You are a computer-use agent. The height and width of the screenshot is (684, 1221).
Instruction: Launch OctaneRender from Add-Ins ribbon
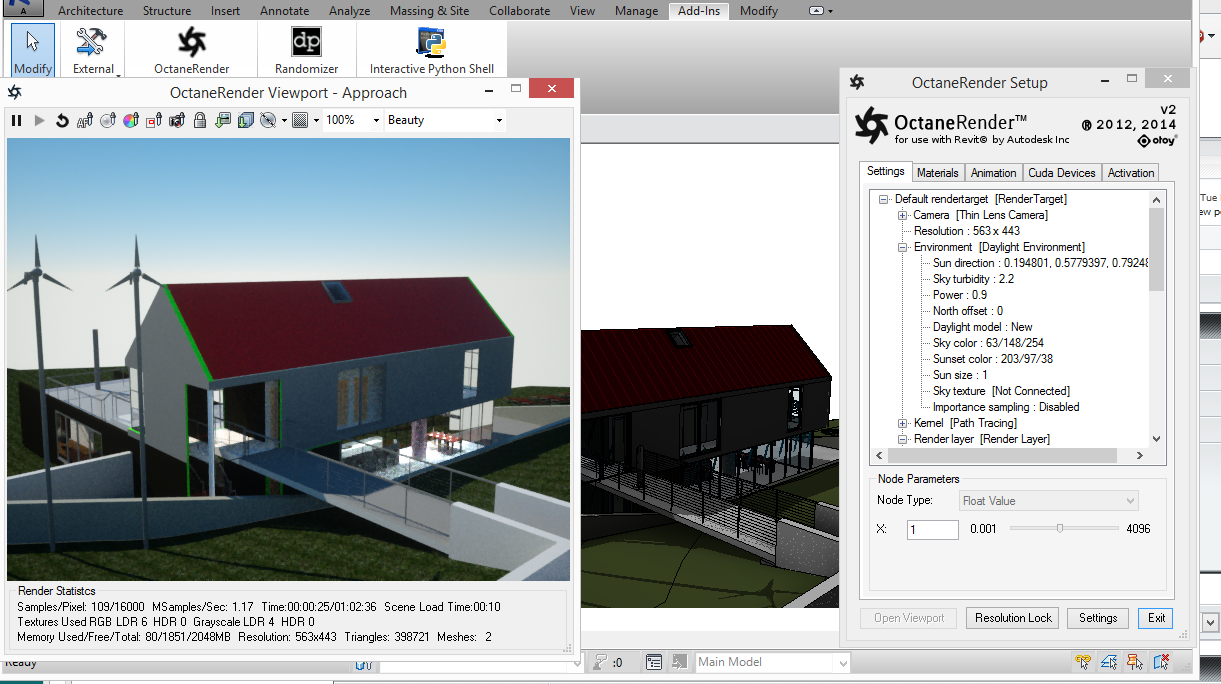click(192, 49)
